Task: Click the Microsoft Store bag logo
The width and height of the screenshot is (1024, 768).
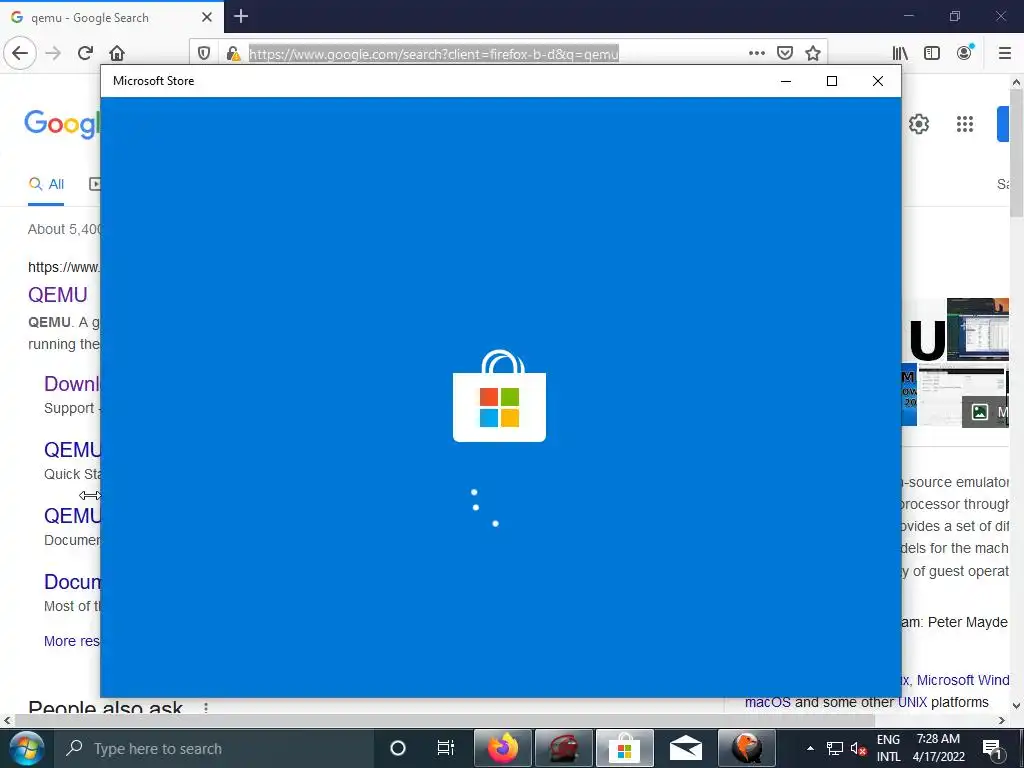Action: [x=499, y=396]
